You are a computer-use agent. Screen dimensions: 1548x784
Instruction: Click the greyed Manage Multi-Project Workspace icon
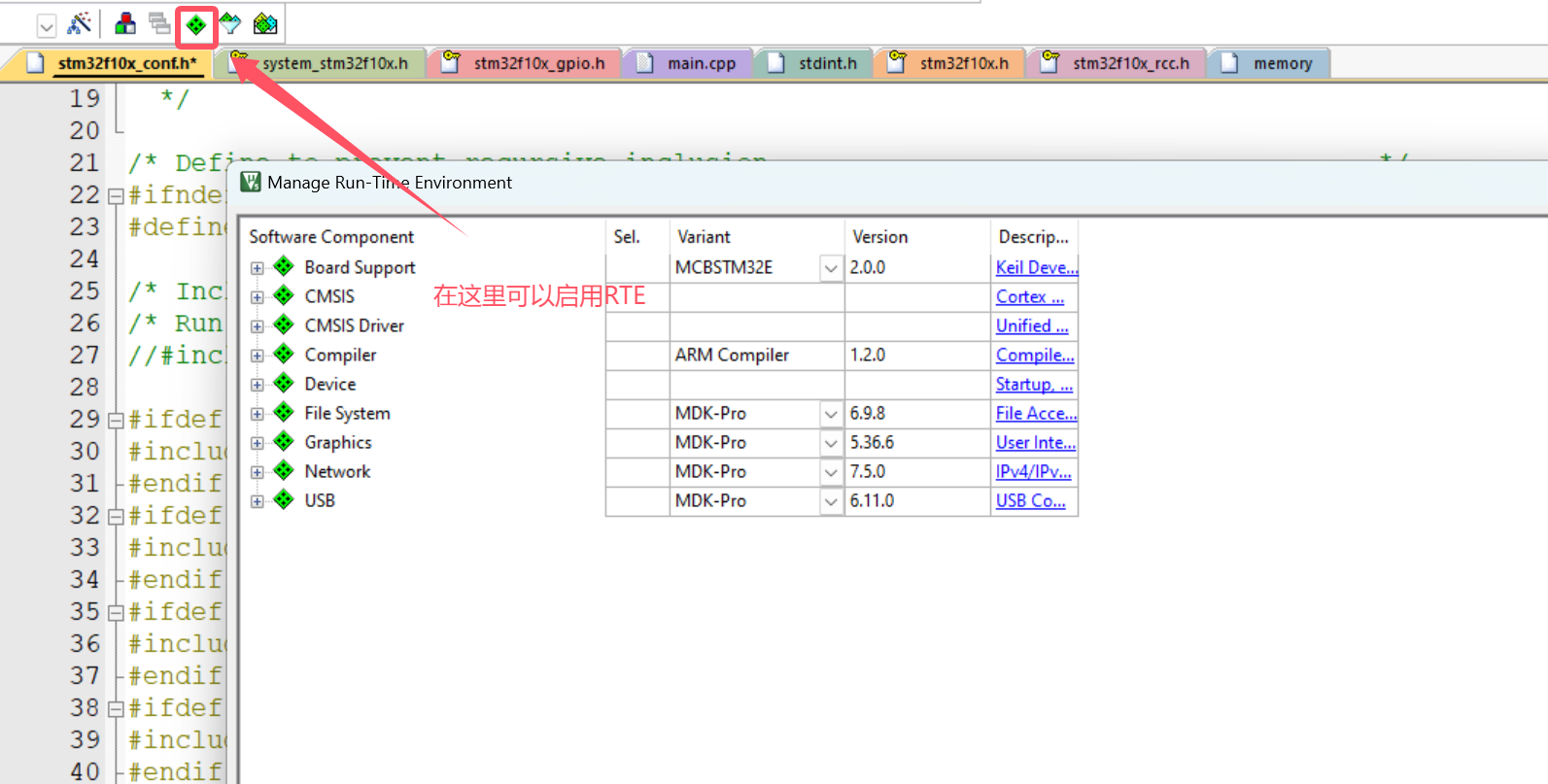[x=159, y=23]
